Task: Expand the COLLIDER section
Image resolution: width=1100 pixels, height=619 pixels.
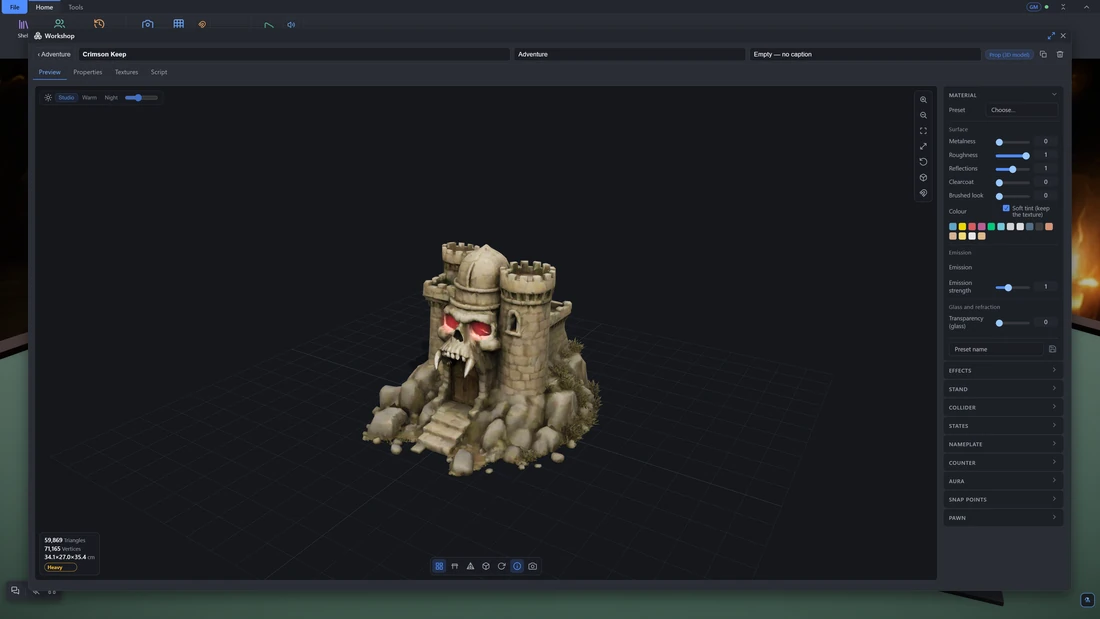Action: (x=1002, y=407)
